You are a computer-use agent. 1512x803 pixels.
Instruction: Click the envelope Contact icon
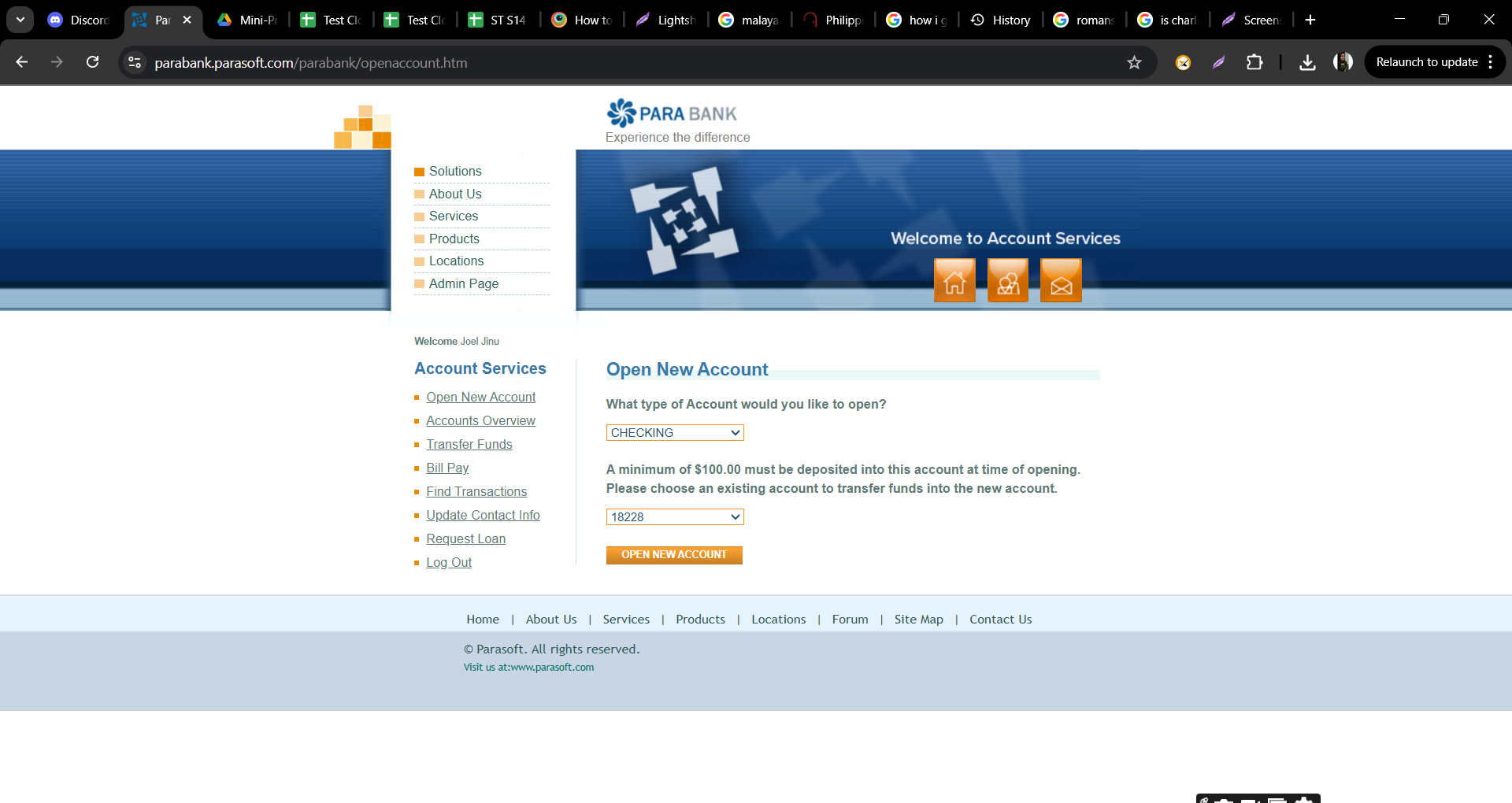pos(1061,281)
